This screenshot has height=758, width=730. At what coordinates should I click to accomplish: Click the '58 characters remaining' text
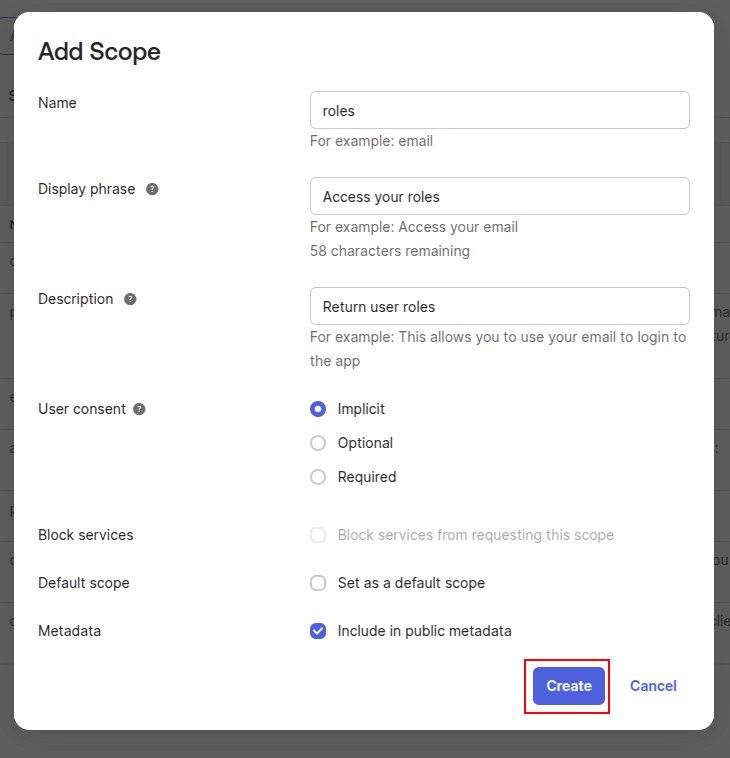pyautogui.click(x=390, y=251)
